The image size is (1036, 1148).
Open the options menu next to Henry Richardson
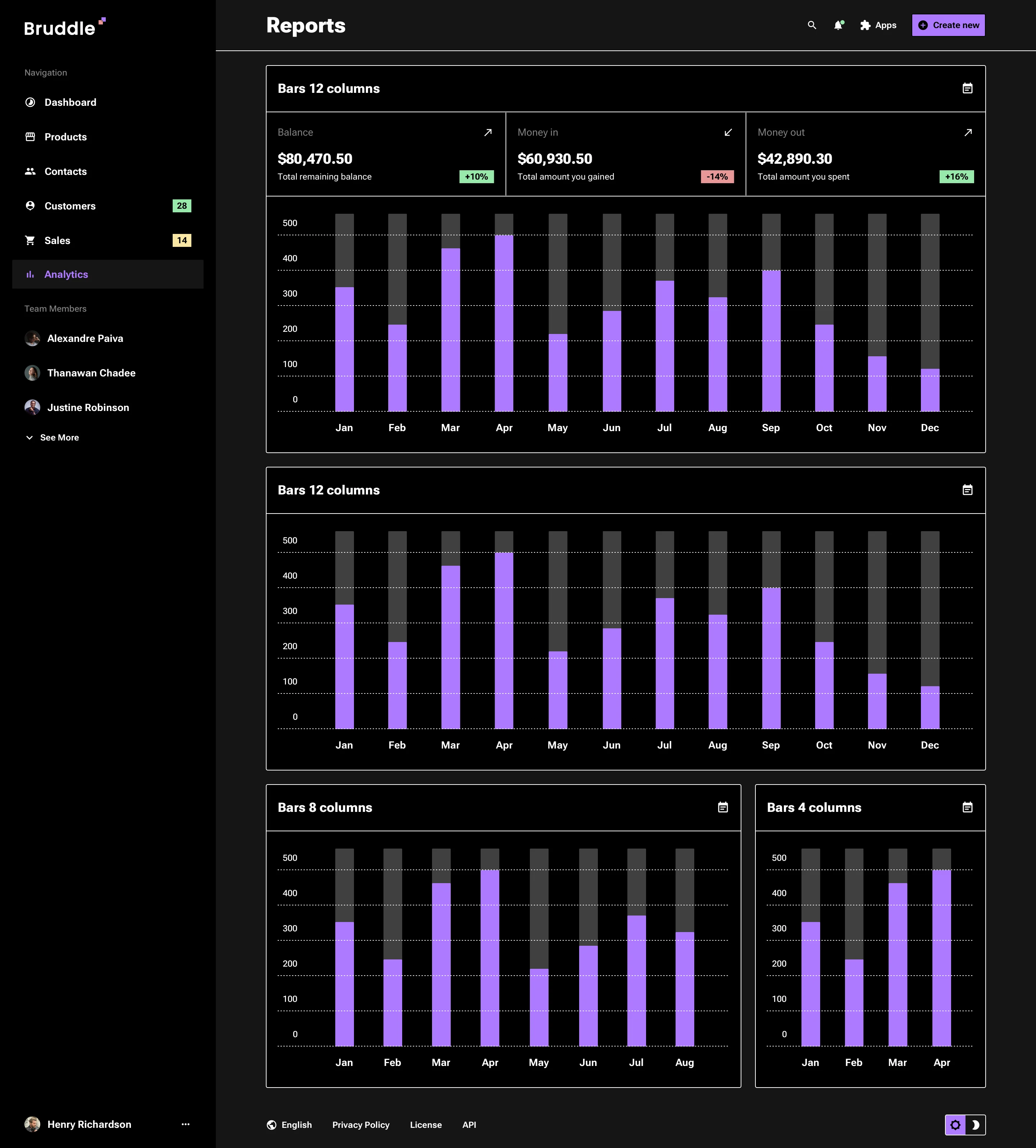pos(186,1124)
